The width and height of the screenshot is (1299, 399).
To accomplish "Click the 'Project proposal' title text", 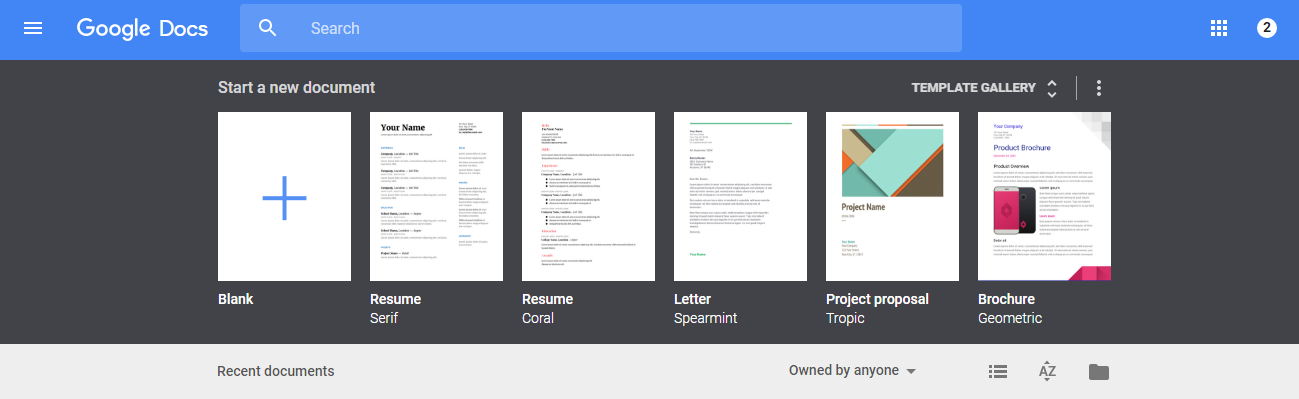I will click(x=878, y=299).
